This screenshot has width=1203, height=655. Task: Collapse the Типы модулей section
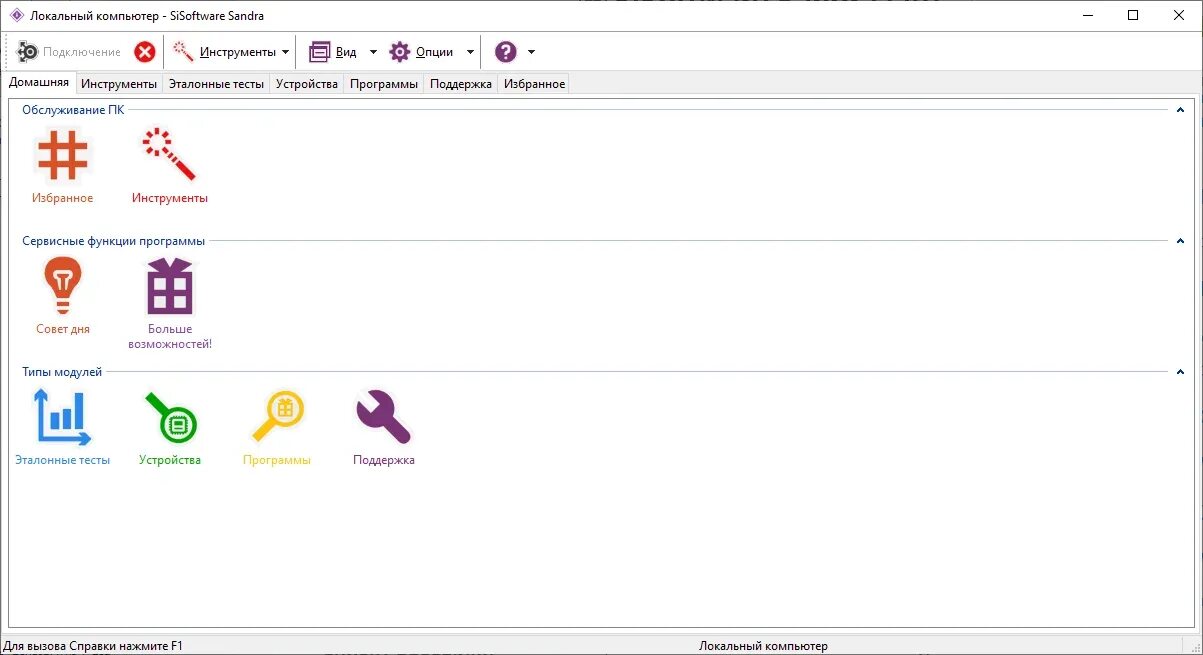tap(1180, 372)
